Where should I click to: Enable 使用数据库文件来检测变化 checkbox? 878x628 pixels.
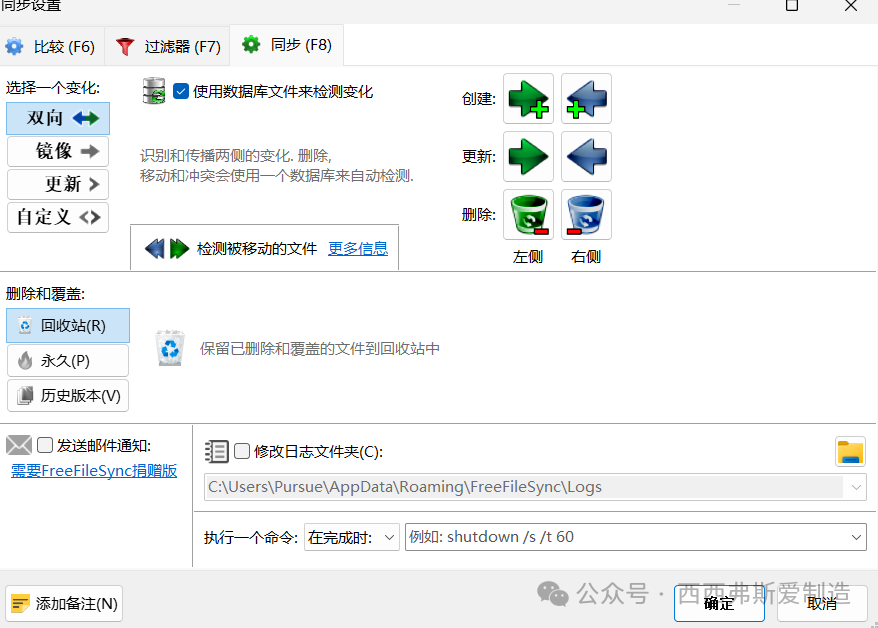point(181,91)
